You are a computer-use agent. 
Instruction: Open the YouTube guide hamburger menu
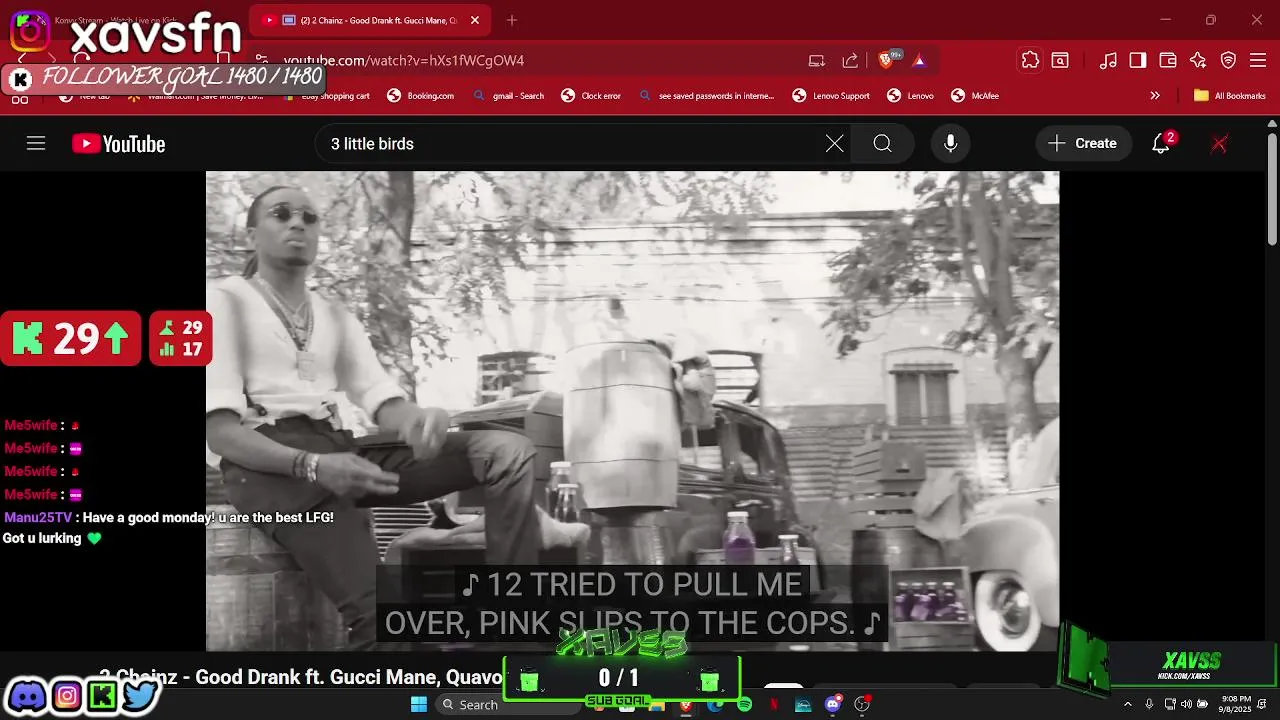click(36, 144)
